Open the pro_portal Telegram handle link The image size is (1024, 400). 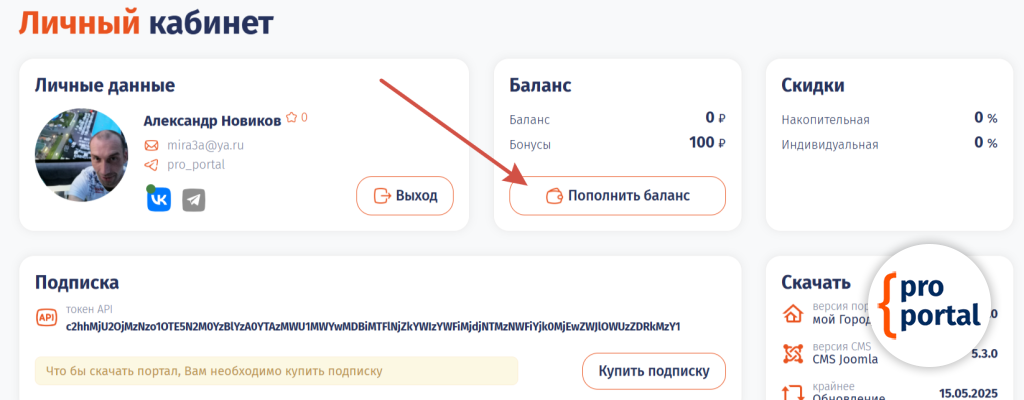(x=196, y=165)
